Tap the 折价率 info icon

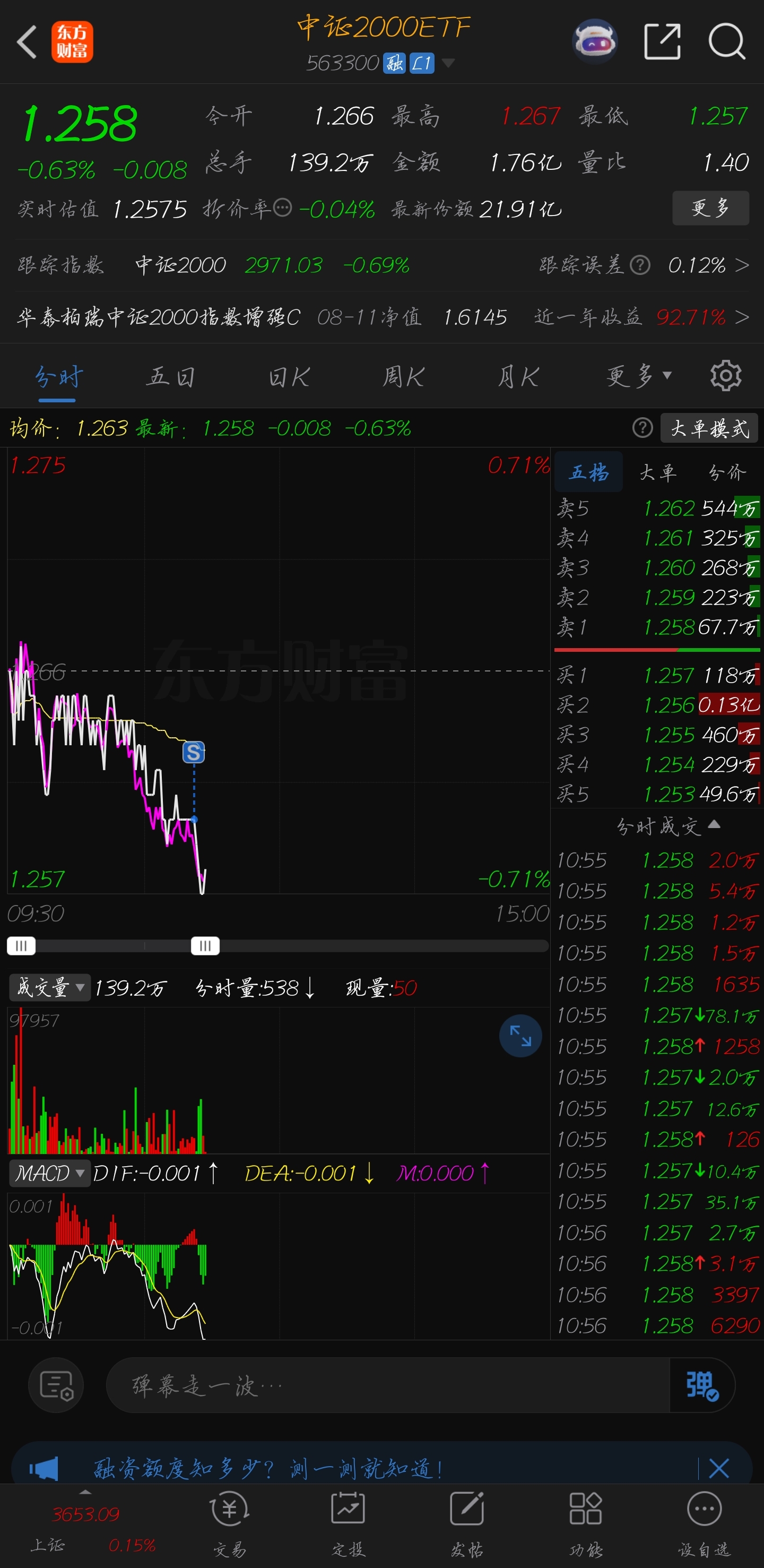[x=282, y=208]
